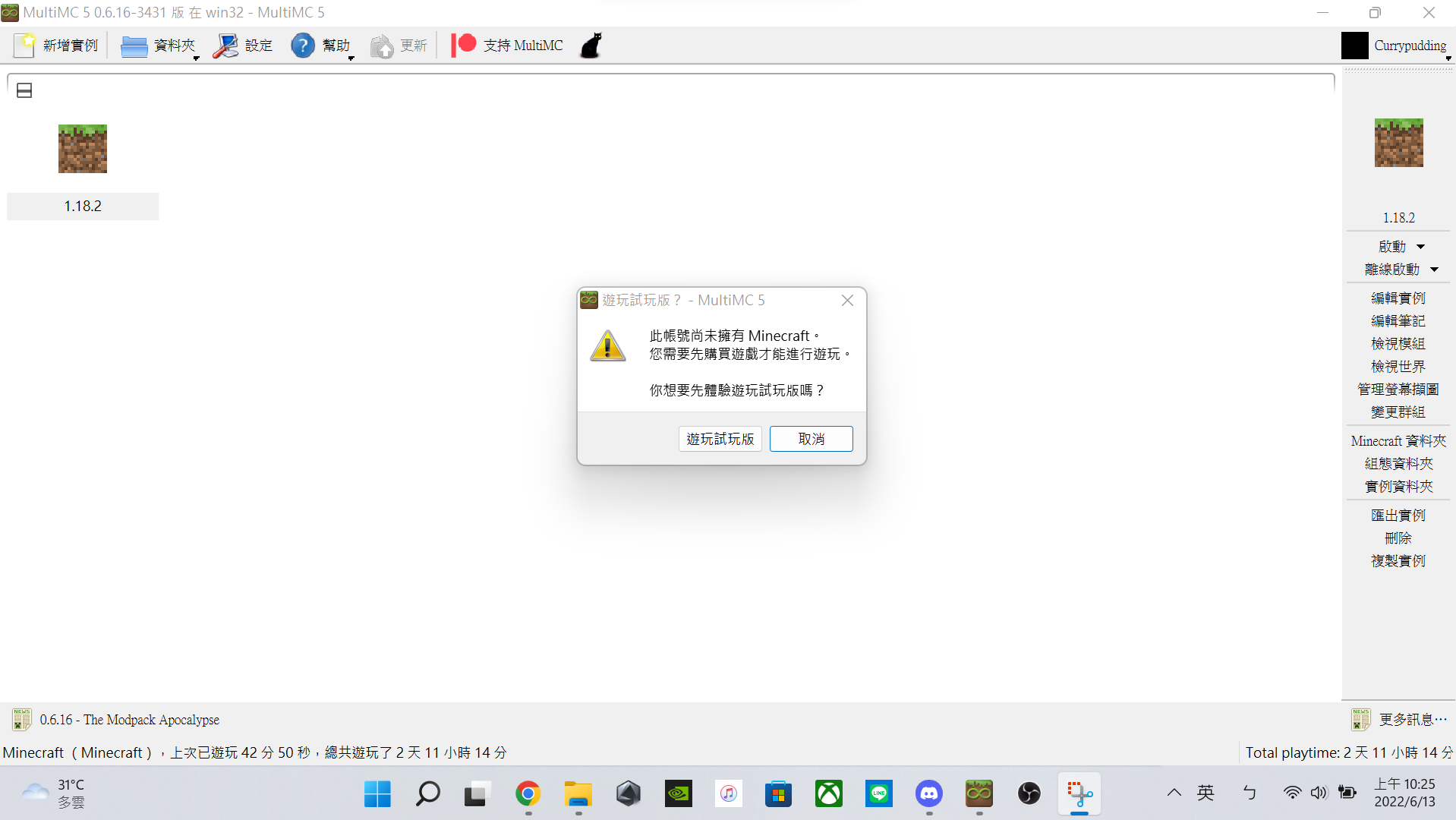Viewport: 1456px width, 820px height.
Task: Open 組態資料夾 config folder
Action: (x=1398, y=464)
